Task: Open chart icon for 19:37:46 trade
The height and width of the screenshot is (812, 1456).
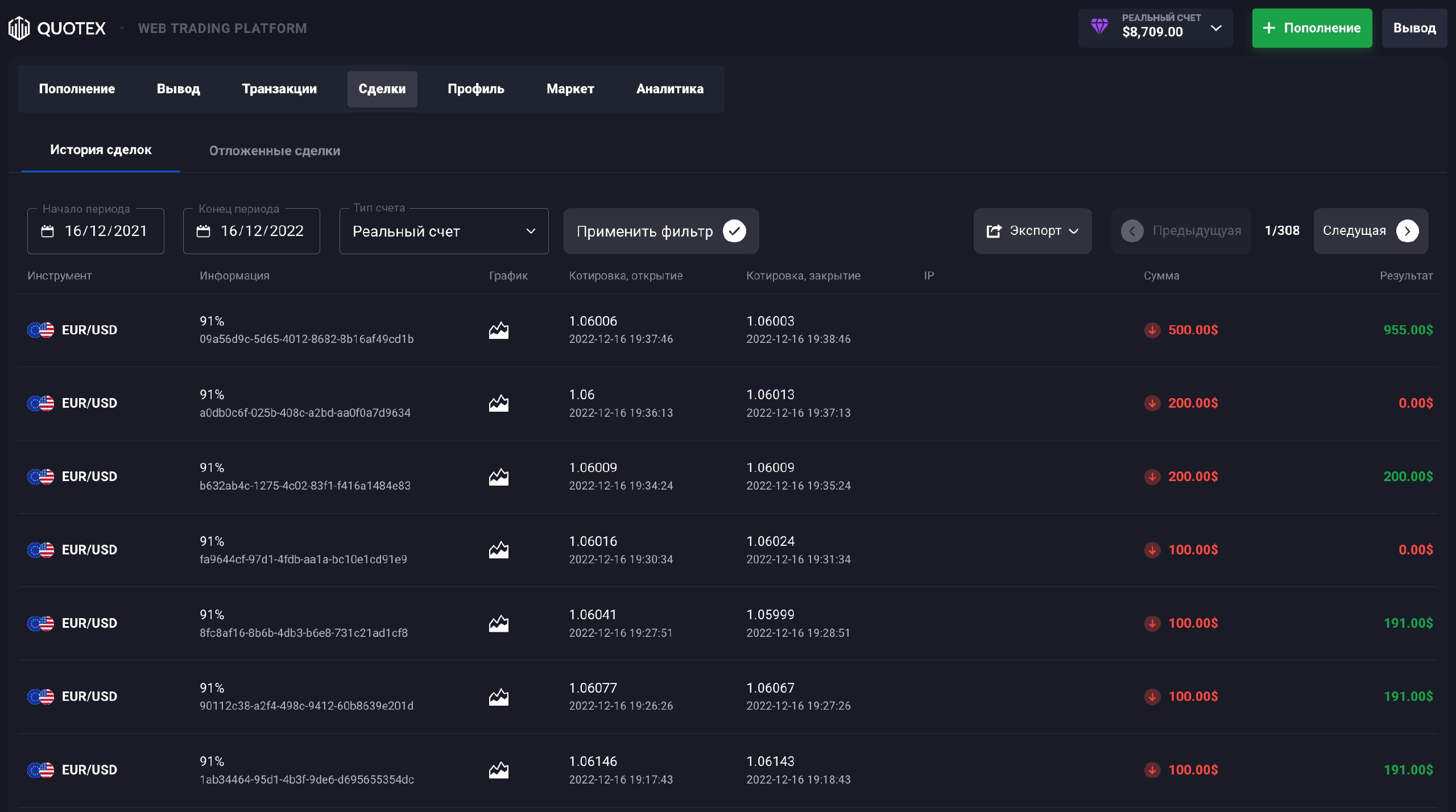Action: click(499, 330)
